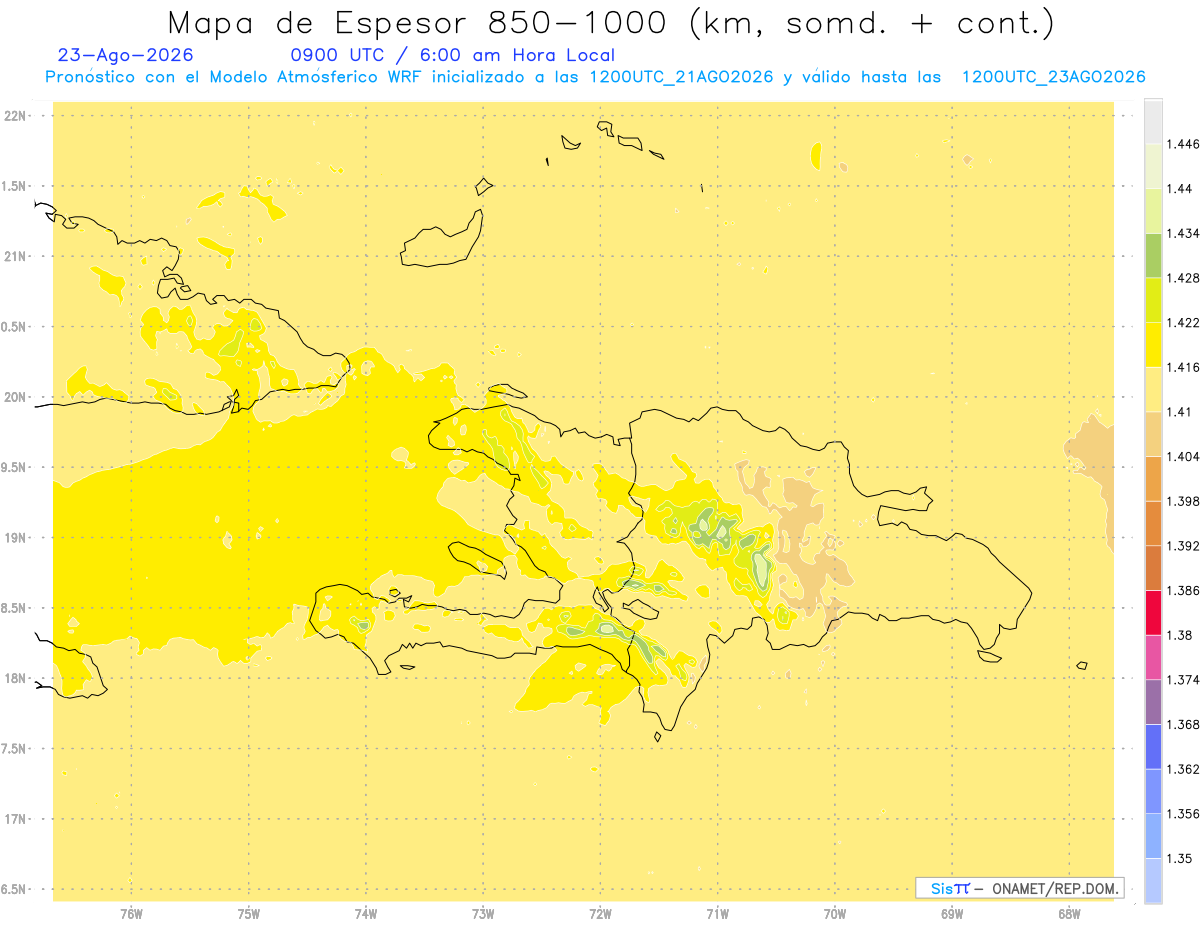Click the '0900 UTC / 6:00 am Hora Local' text
Image resolution: width=1200 pixels, height=927 pixels.
453,56
